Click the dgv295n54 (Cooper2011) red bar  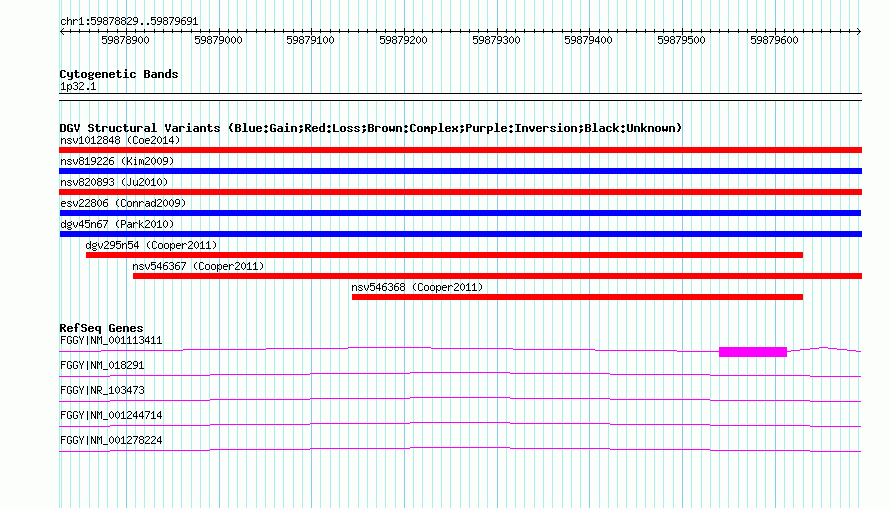(x=444, y=255)
